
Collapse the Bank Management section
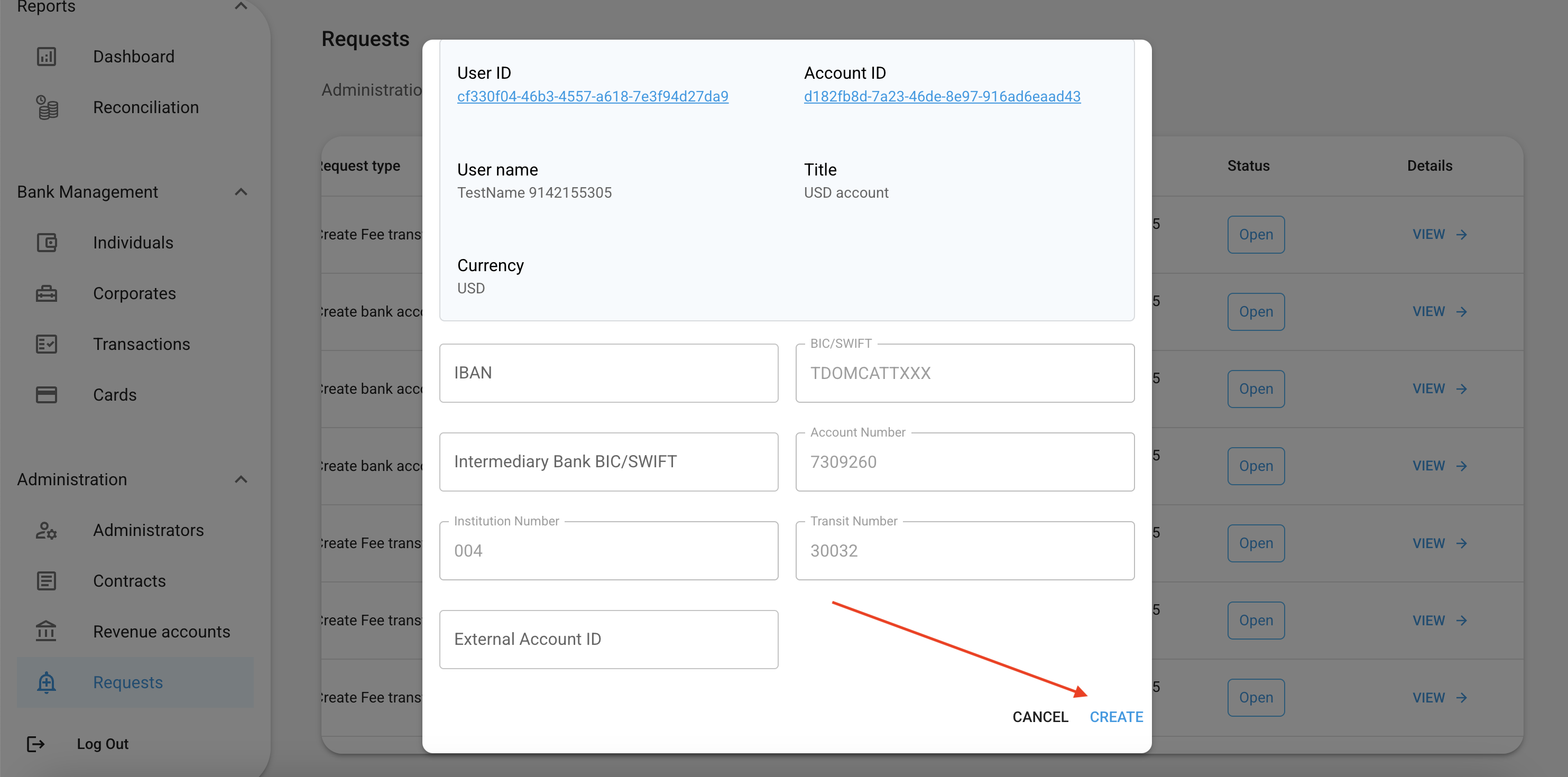pos(241,191)
